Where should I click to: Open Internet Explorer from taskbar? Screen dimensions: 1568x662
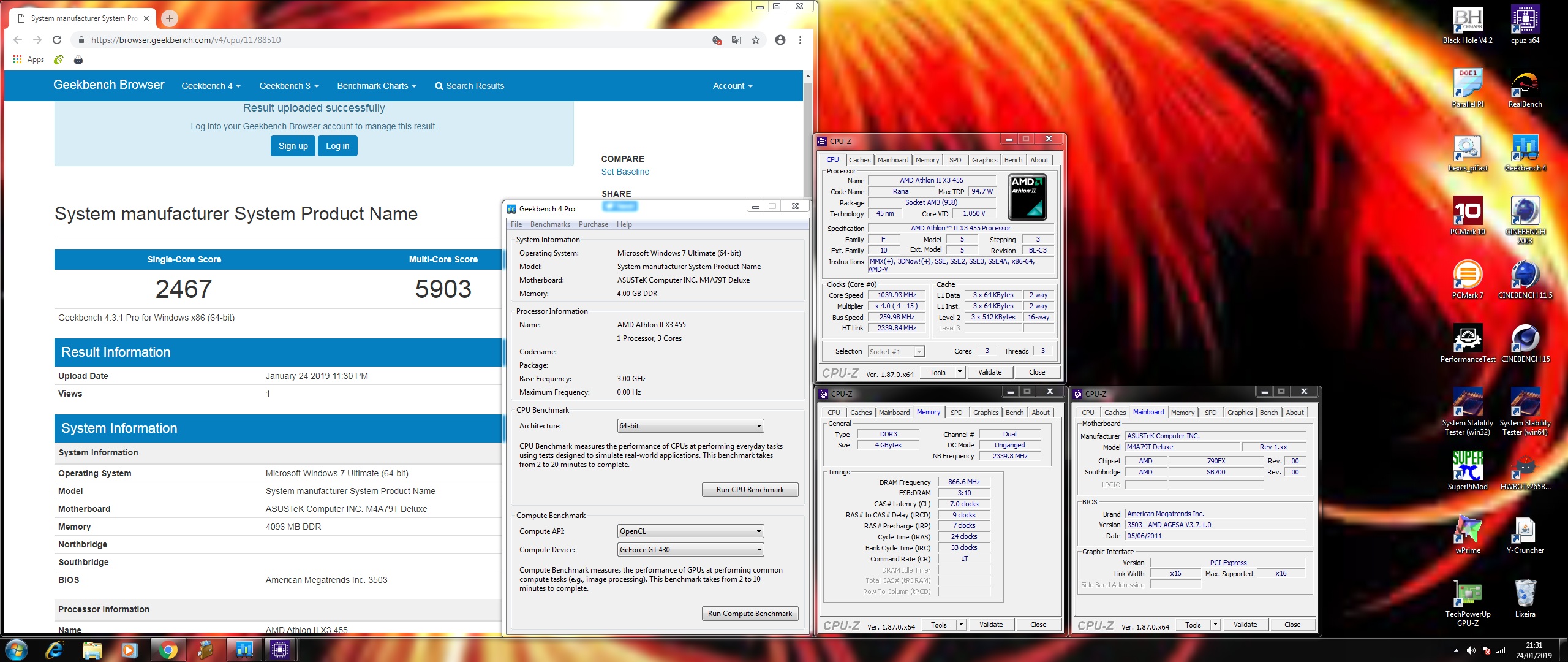[55, 649]
